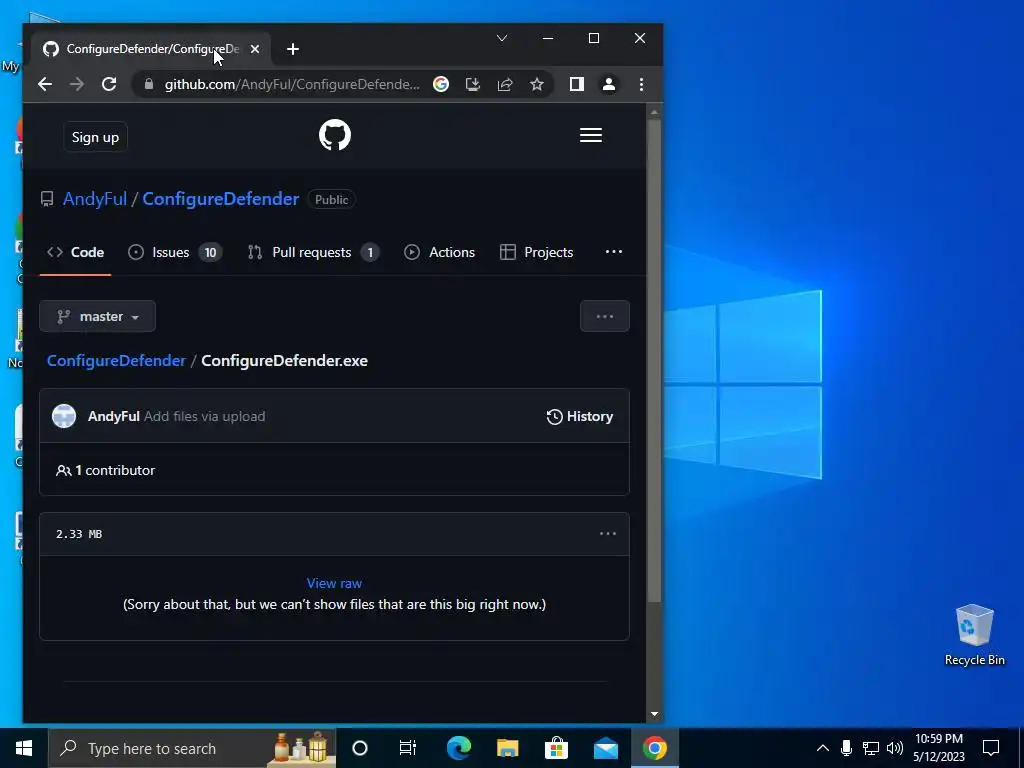Open Cortana from the taskbar

(x=360, y=748)
